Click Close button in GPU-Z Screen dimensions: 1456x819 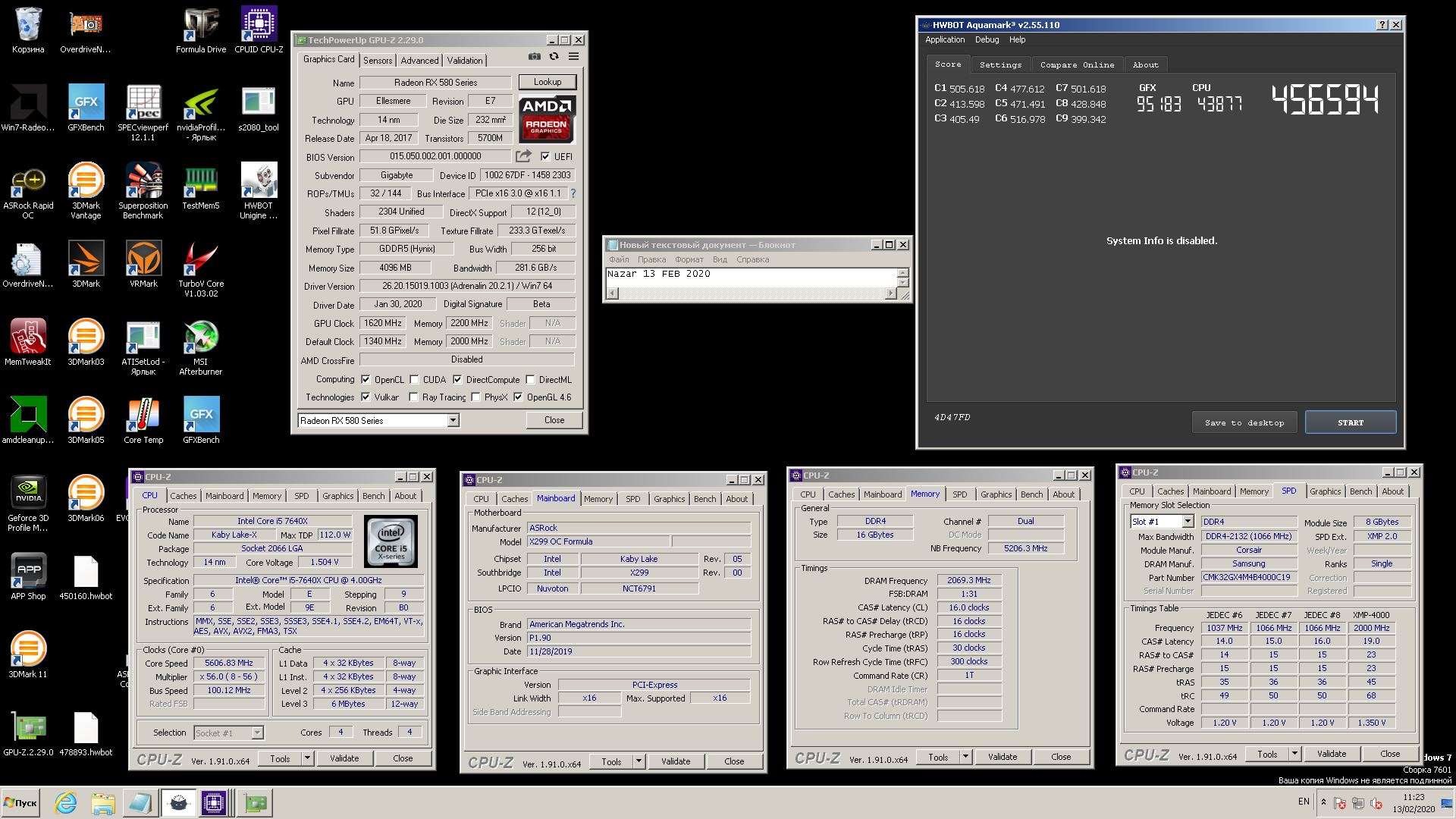[554, 420]
